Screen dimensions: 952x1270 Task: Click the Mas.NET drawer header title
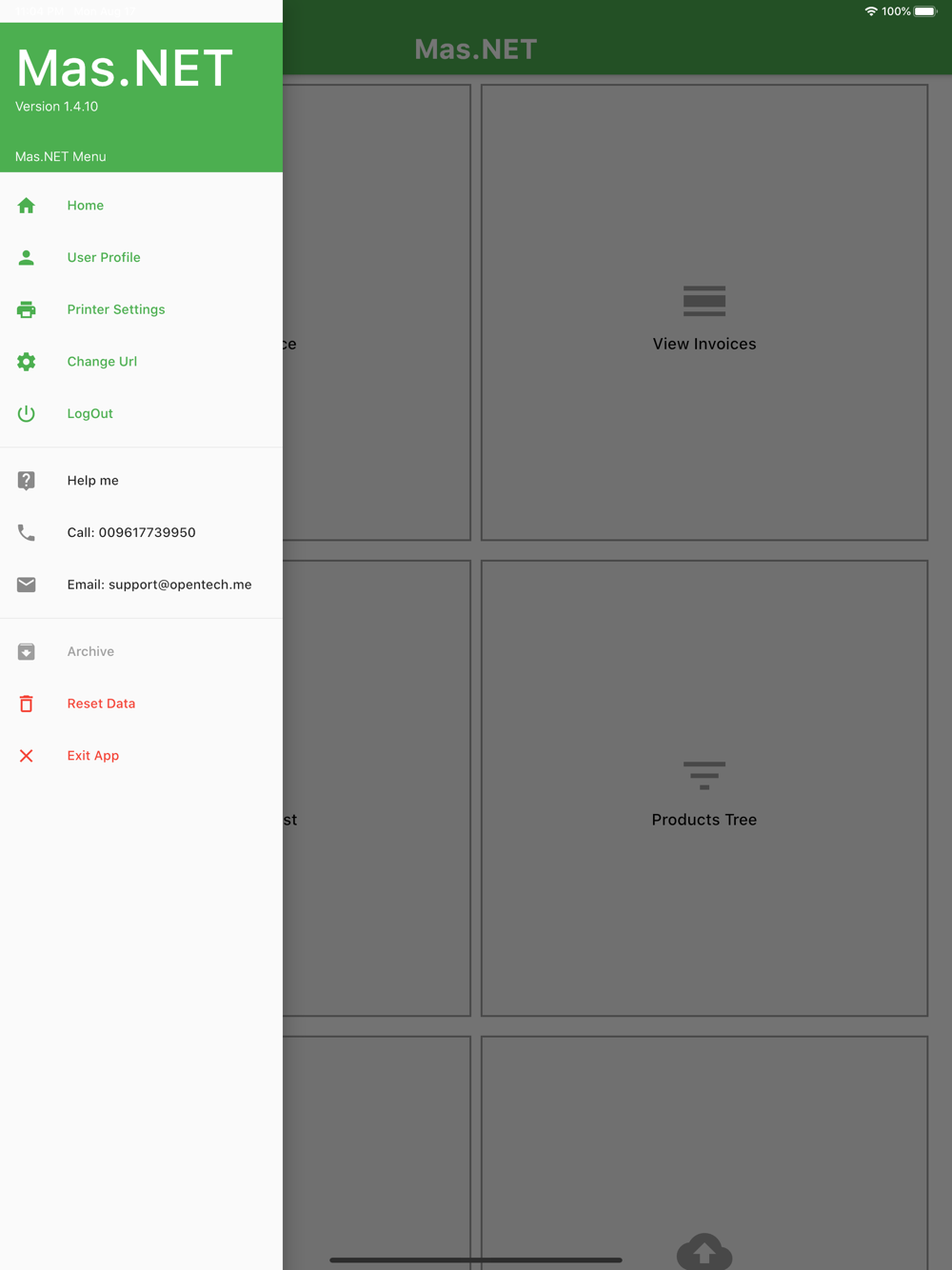pyautogui.click(x=125, y=68)
